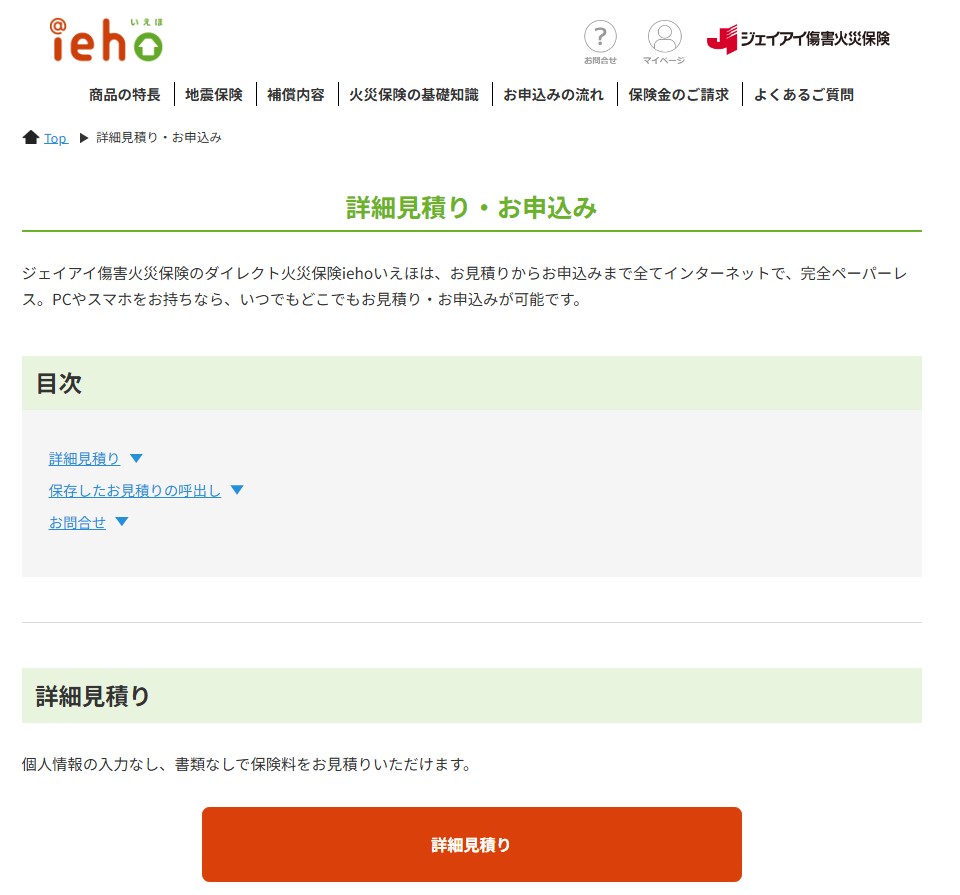Go to the 地震保険 menu item

[x=214, y=95]
